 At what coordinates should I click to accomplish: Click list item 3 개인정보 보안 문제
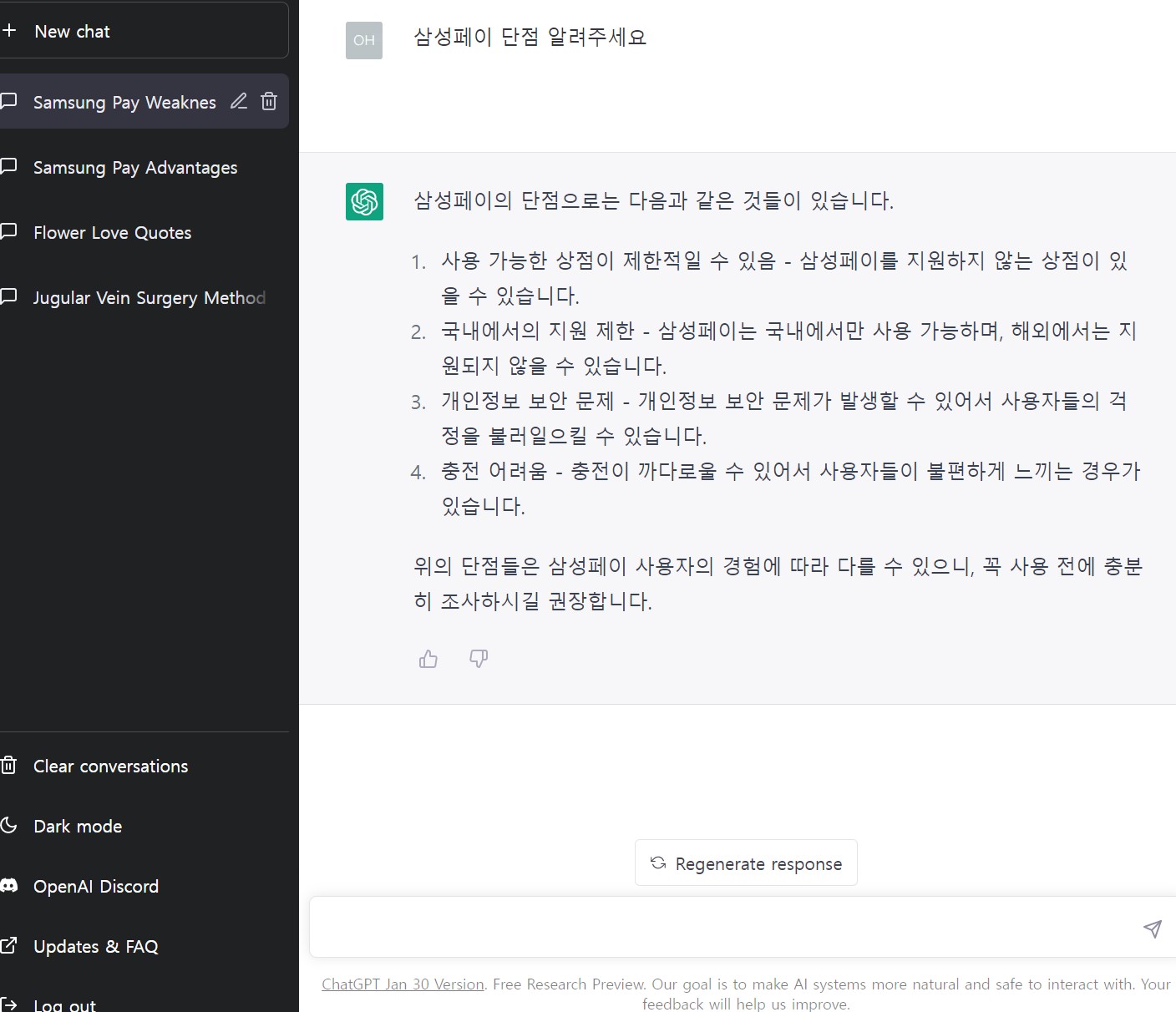[x=784, y=418]
